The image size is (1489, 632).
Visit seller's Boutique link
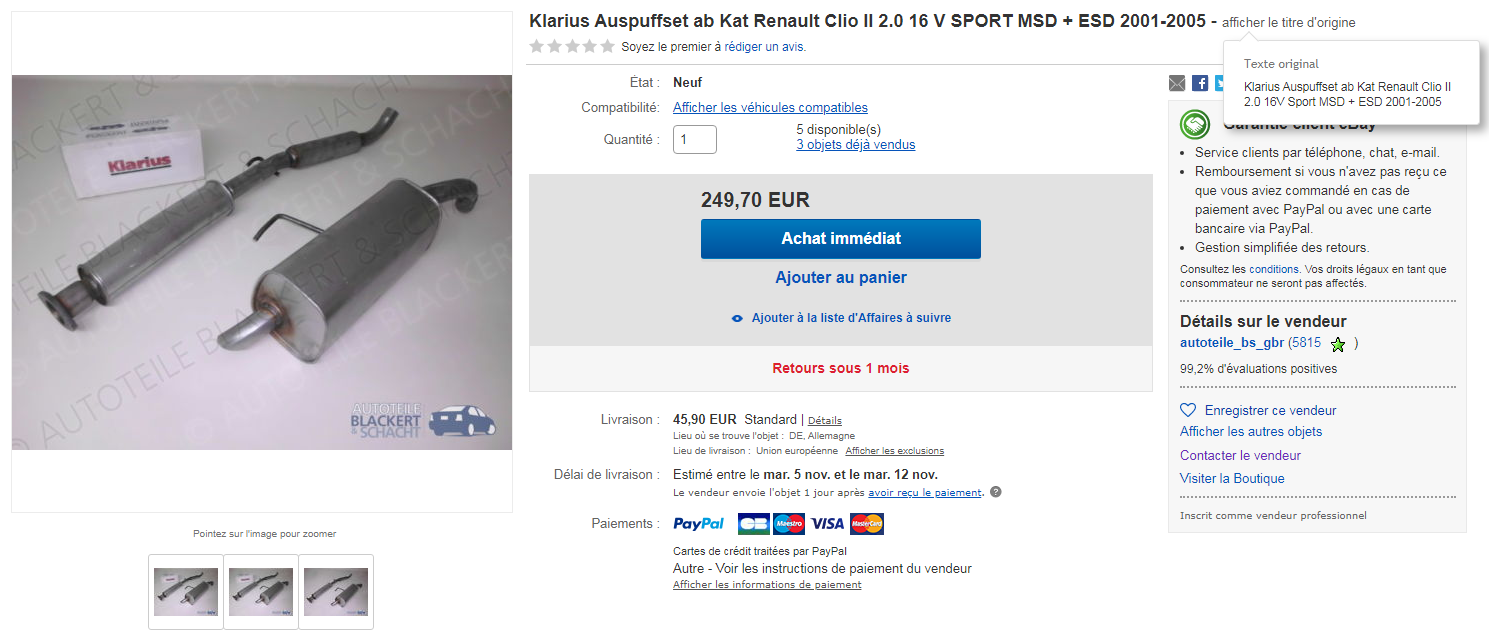(1232, 479)
